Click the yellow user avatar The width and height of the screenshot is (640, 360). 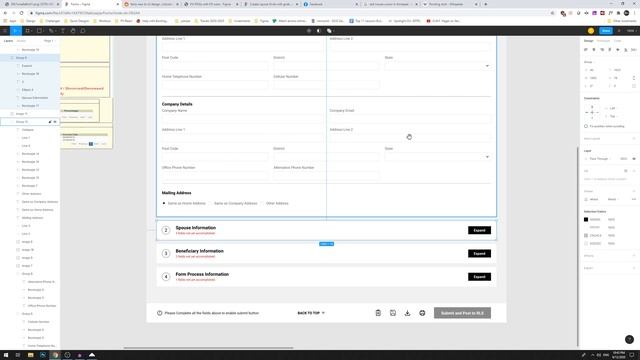(591, 31)
